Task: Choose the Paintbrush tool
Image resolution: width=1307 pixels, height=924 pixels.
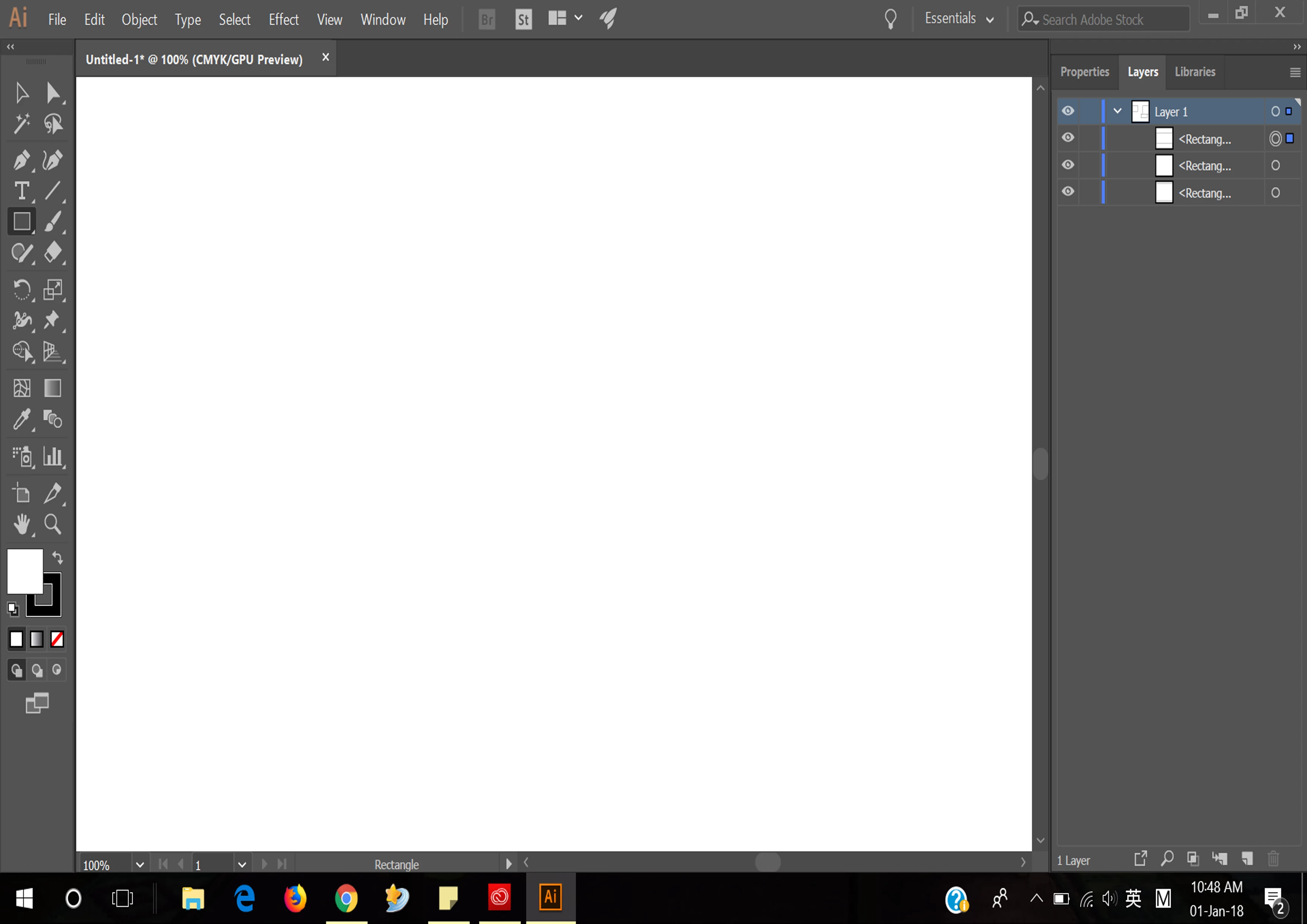Action: [x=53, y=221]
